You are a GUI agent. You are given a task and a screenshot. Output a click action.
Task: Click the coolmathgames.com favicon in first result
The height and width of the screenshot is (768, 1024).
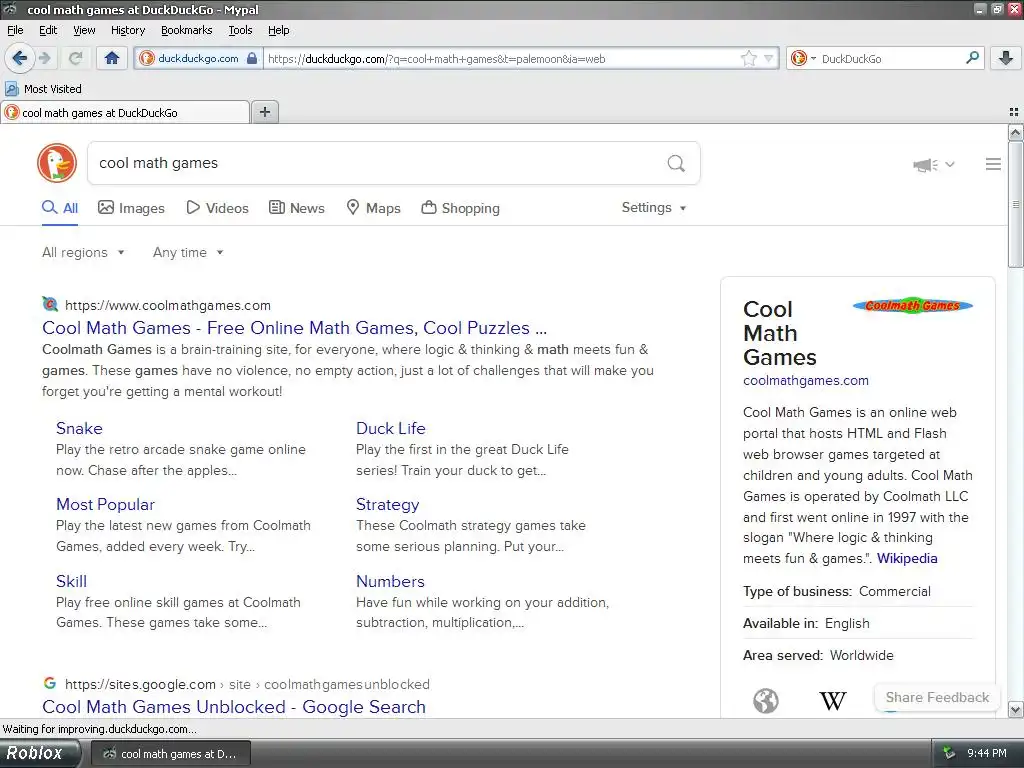(50, 304)
